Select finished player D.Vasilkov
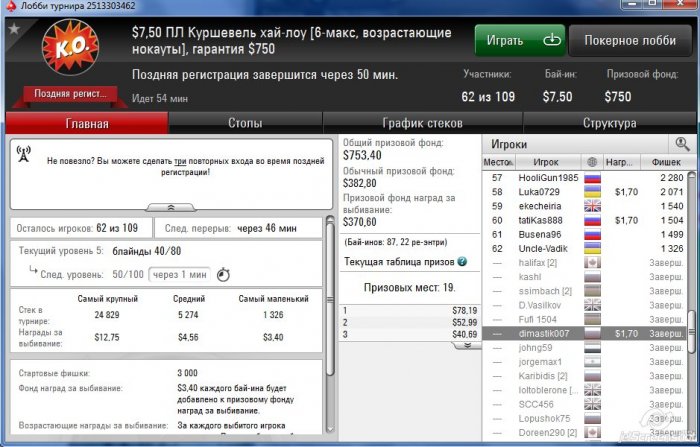The width and height of the screenshot is (700, 447). point(584,305)
